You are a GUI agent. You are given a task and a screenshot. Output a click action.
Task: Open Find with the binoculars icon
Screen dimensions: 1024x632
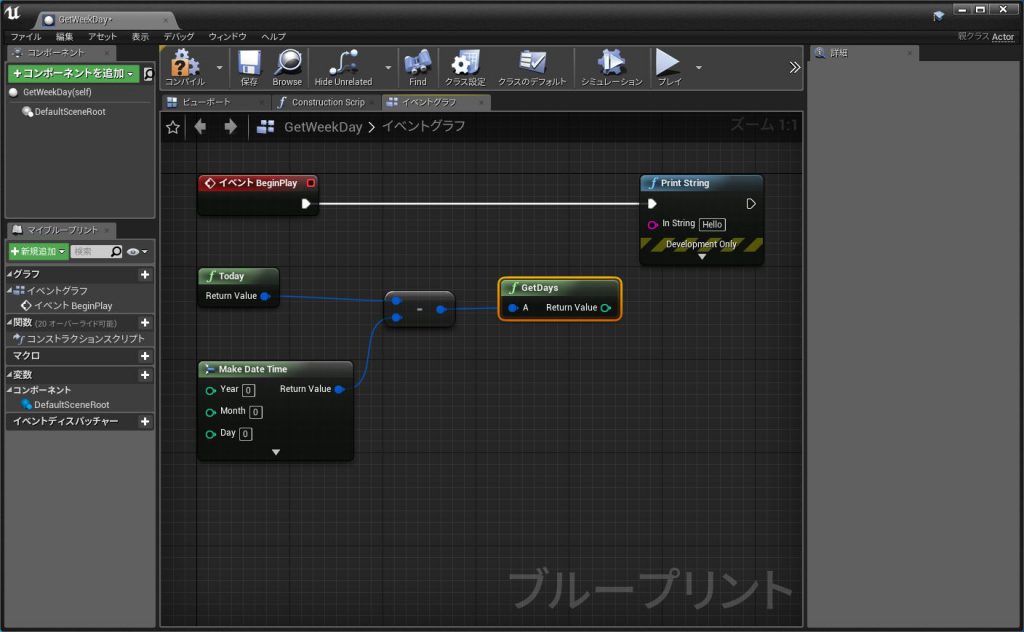pyautogui.click(x=417, y=67)
